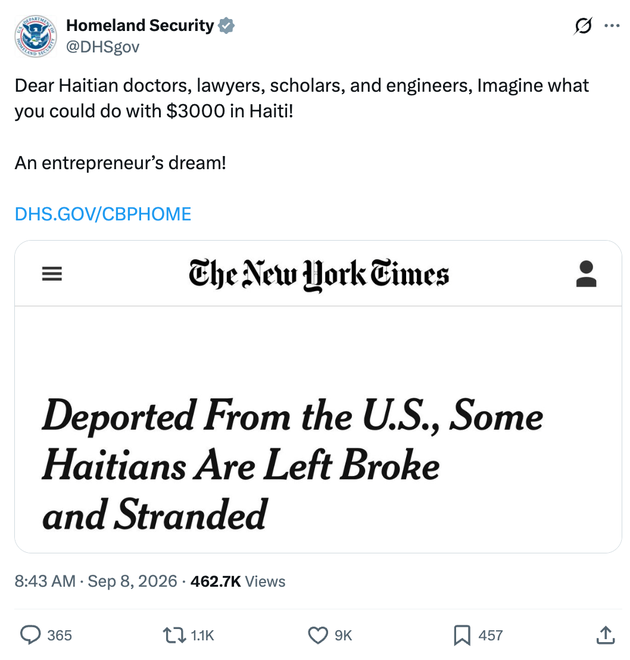Bookmark the tweet using the bookmark icon

(x=462, y=635)
